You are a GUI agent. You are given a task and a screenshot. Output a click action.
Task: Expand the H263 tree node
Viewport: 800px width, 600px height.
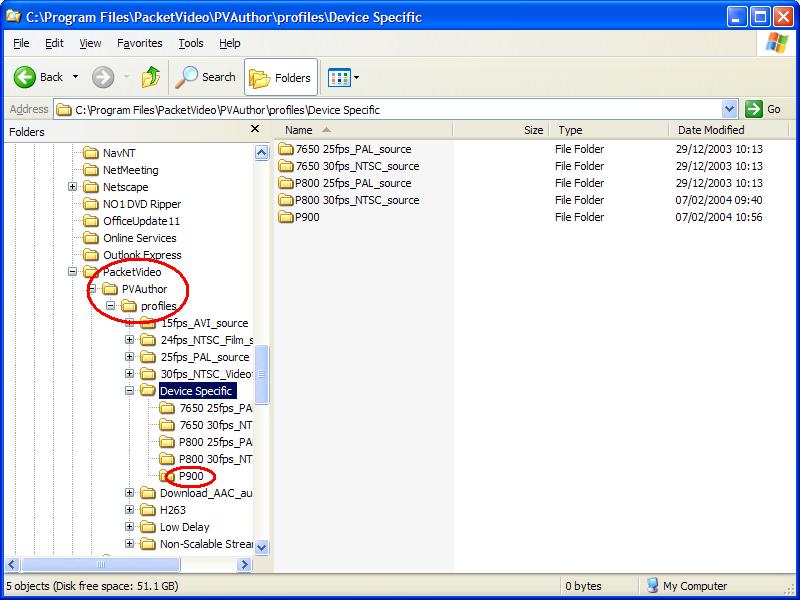click(130, 510)
